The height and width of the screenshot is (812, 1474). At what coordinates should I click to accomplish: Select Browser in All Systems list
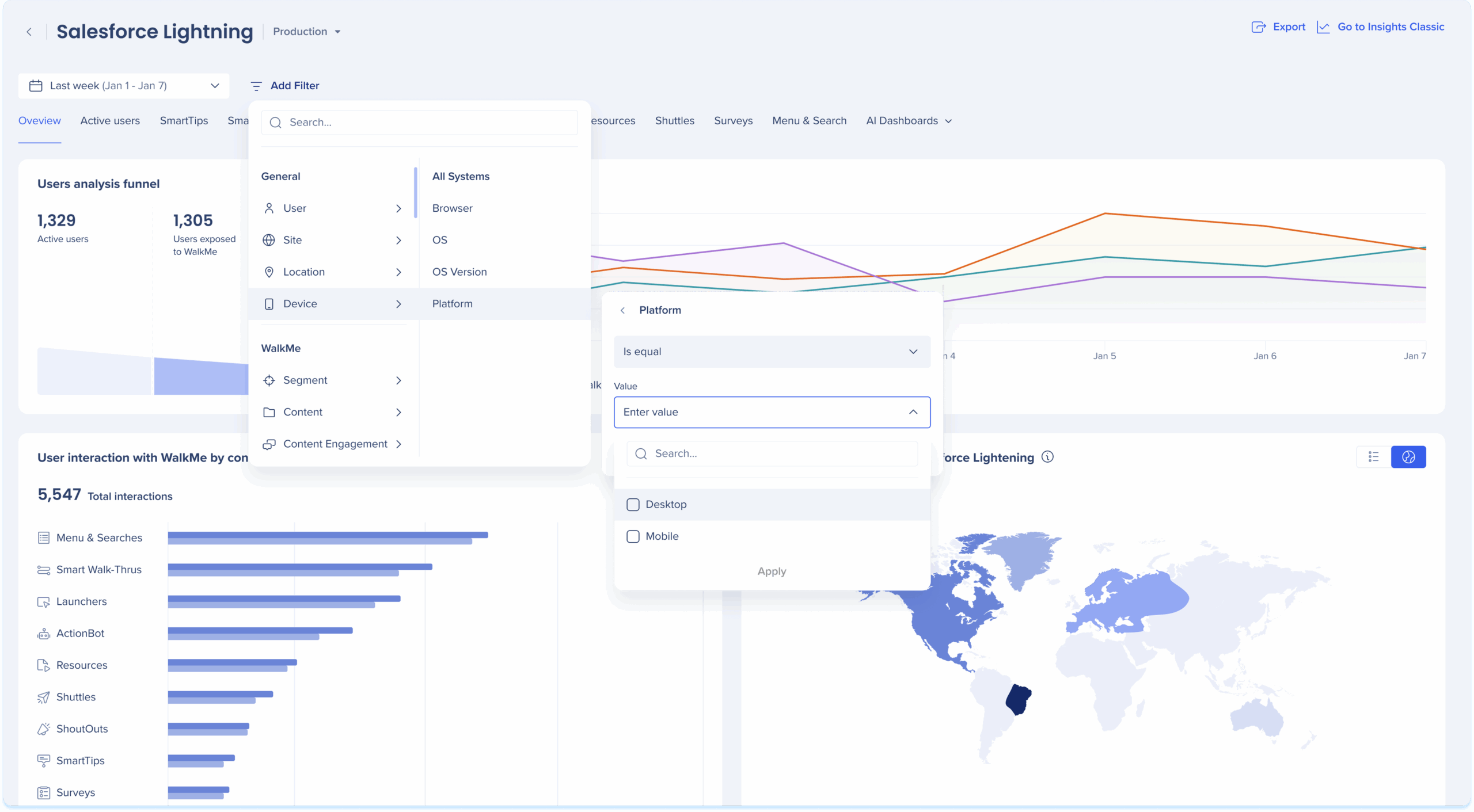coord(453,208)
